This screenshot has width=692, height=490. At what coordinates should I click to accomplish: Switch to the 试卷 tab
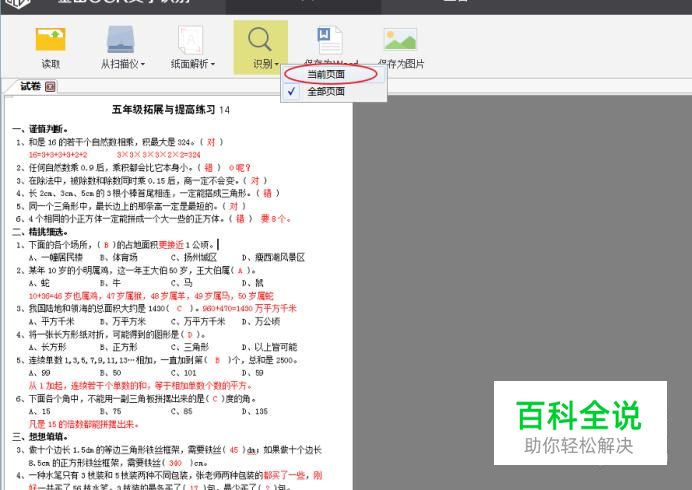point(31,86)
